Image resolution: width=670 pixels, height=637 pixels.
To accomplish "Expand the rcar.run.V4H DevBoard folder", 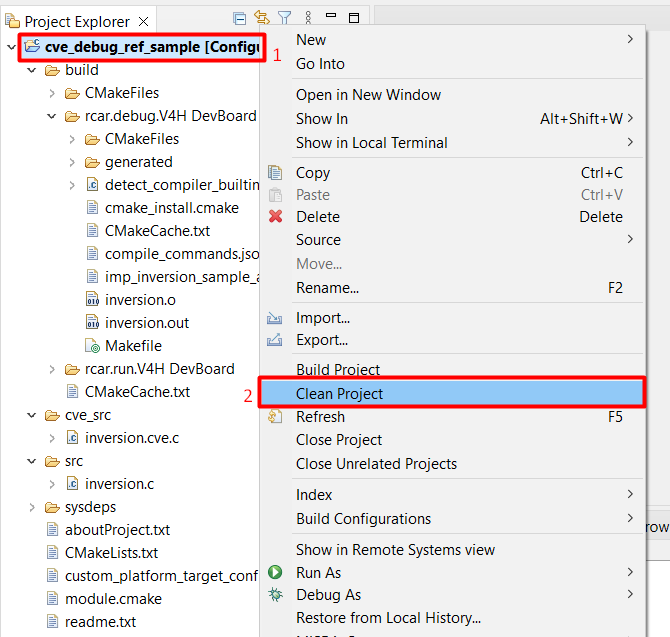I will click(x=52, y=369).
